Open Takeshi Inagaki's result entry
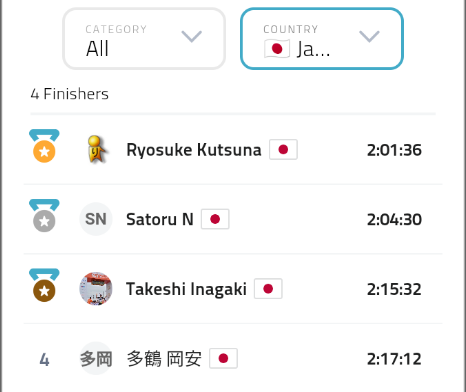This screenshot has height=392, width=466. pyautogui.click(x=233, y=289)
